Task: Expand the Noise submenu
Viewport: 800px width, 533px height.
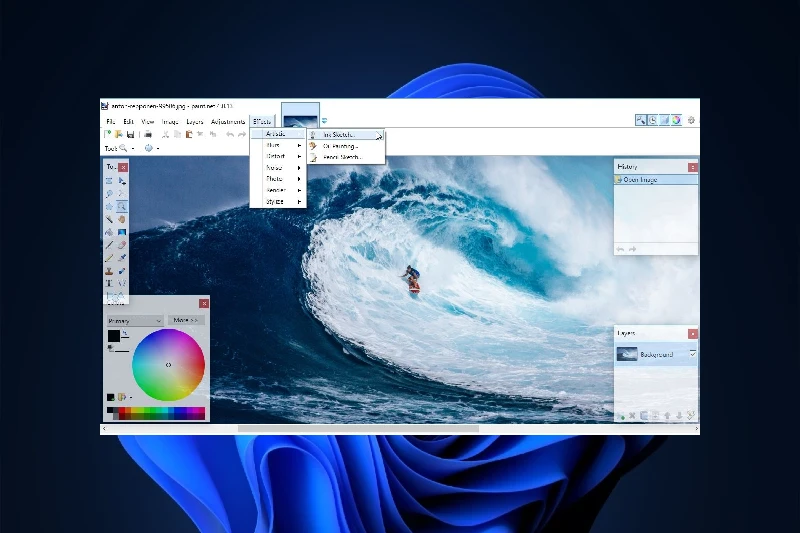Action: [x=278, y=167]
